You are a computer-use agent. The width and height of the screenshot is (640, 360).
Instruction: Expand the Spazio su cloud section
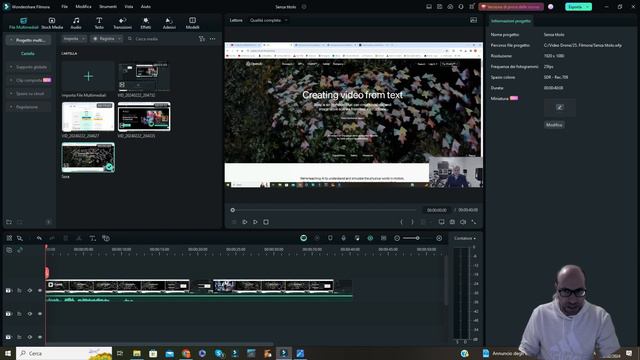tap(28, 93)
